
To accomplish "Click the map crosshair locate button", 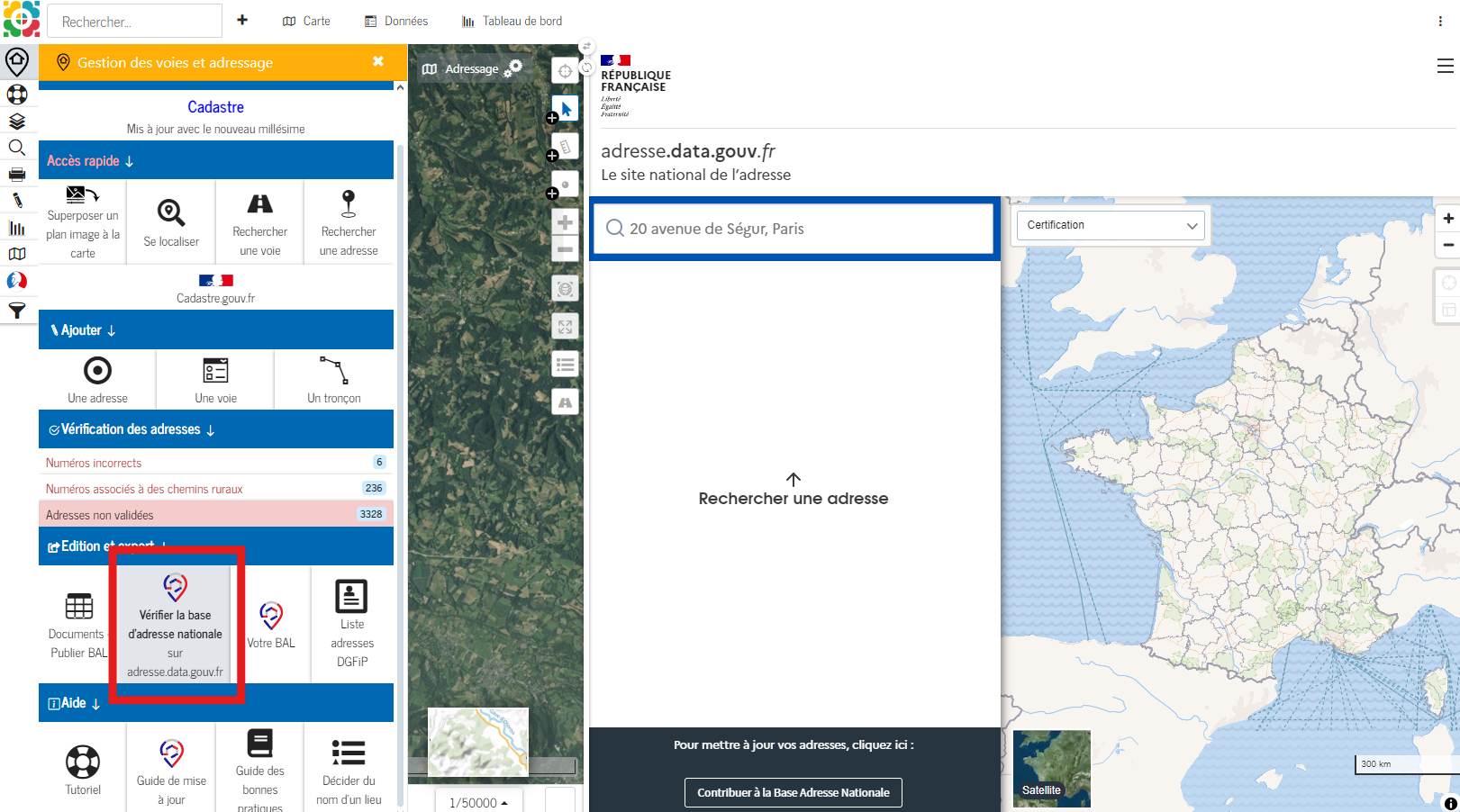I will 565,71.
